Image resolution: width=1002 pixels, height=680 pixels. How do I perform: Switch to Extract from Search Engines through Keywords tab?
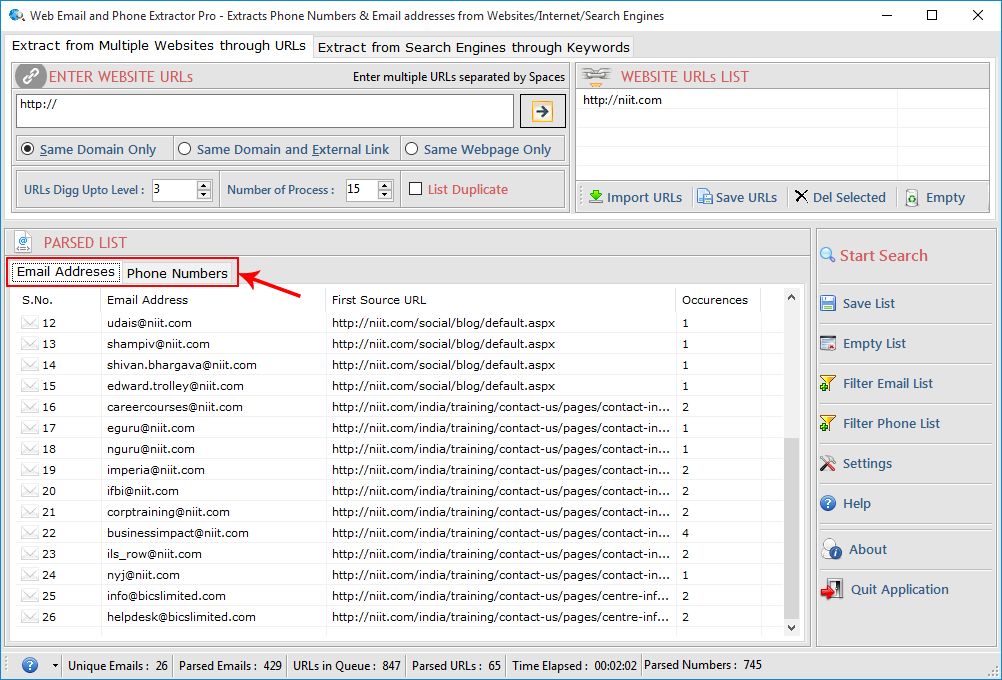[x=474, y=47]
